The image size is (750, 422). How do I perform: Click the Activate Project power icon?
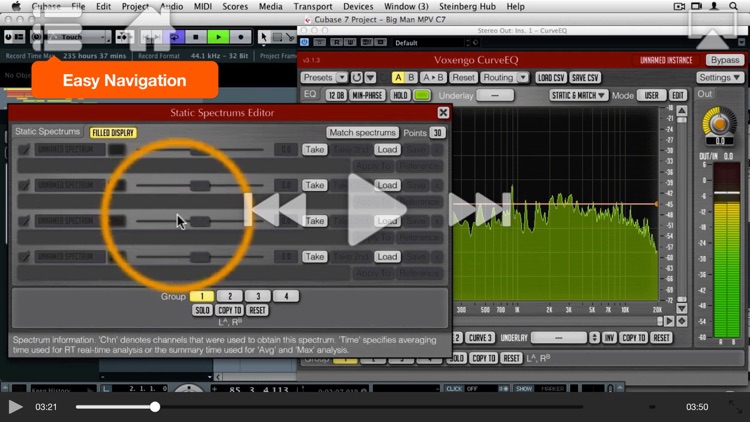pyautogui.click(x=8, y=37)
